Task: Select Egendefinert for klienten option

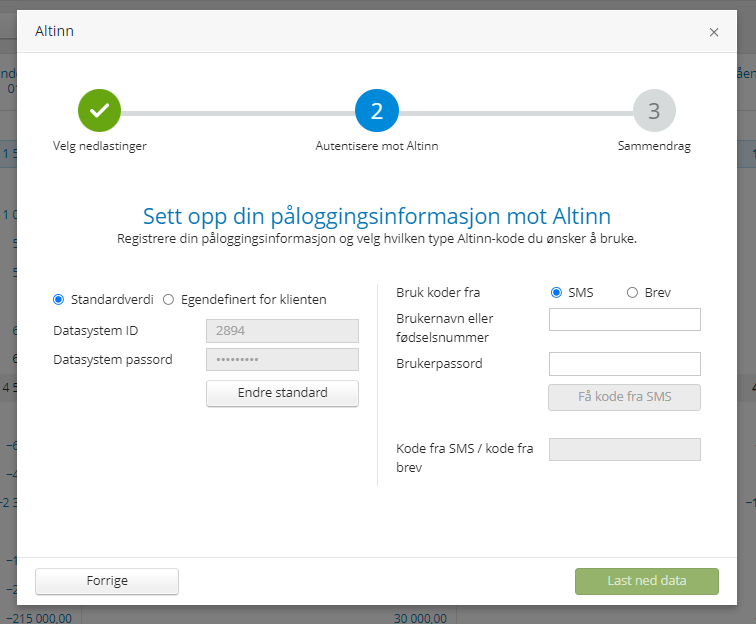Action: [x=168, y=299]
